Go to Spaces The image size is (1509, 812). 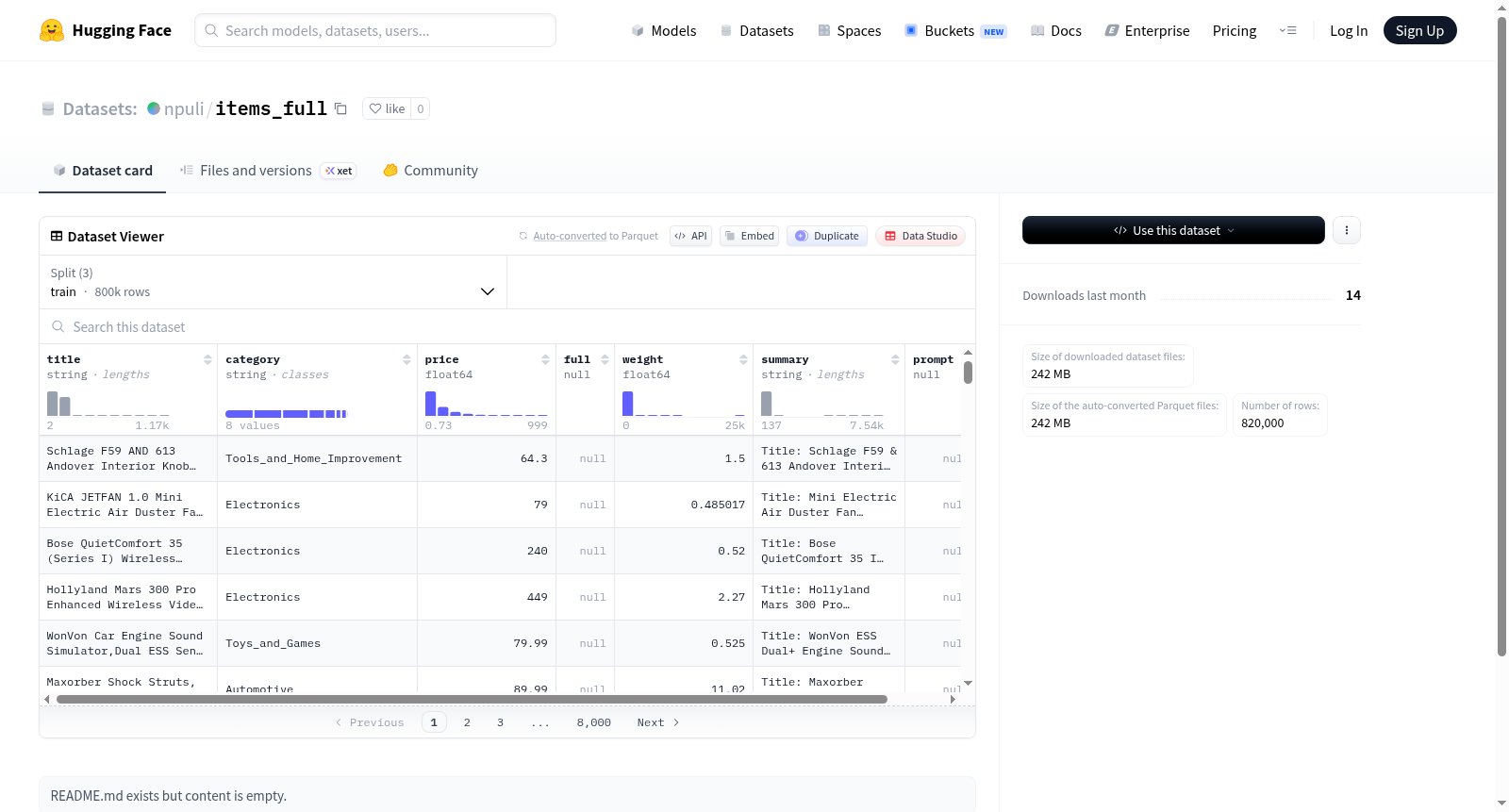click(x=849, y=31)
